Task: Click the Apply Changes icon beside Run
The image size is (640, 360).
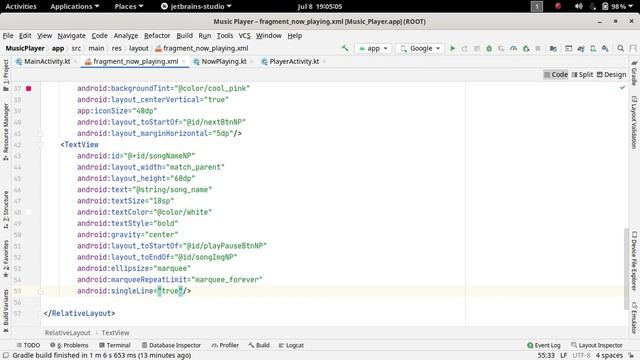Action: 464,48
